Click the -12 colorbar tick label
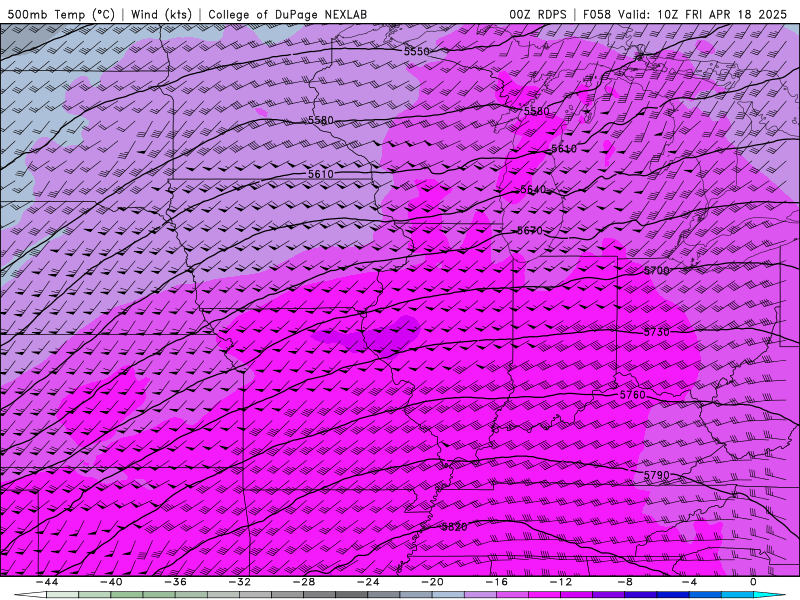 pos(561,582)
